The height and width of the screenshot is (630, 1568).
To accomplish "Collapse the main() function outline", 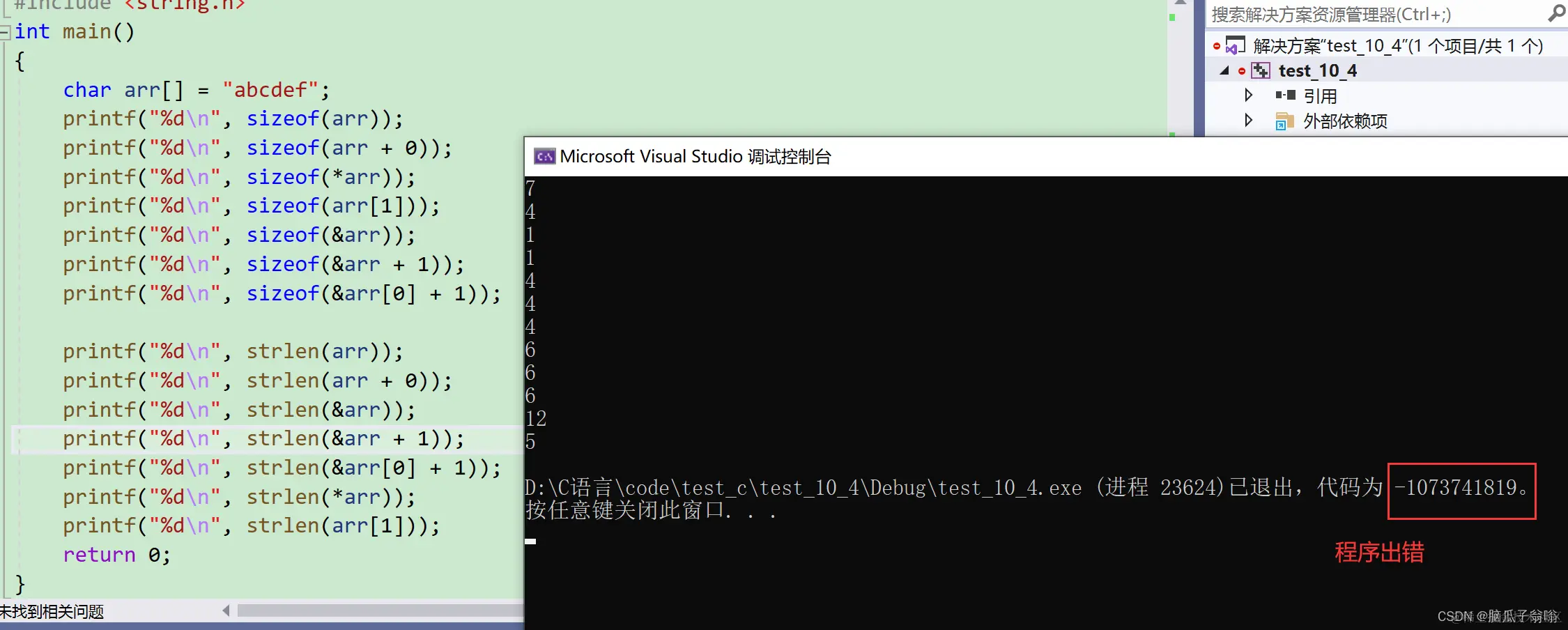I will pyautogui.click(x=6, y=31).
